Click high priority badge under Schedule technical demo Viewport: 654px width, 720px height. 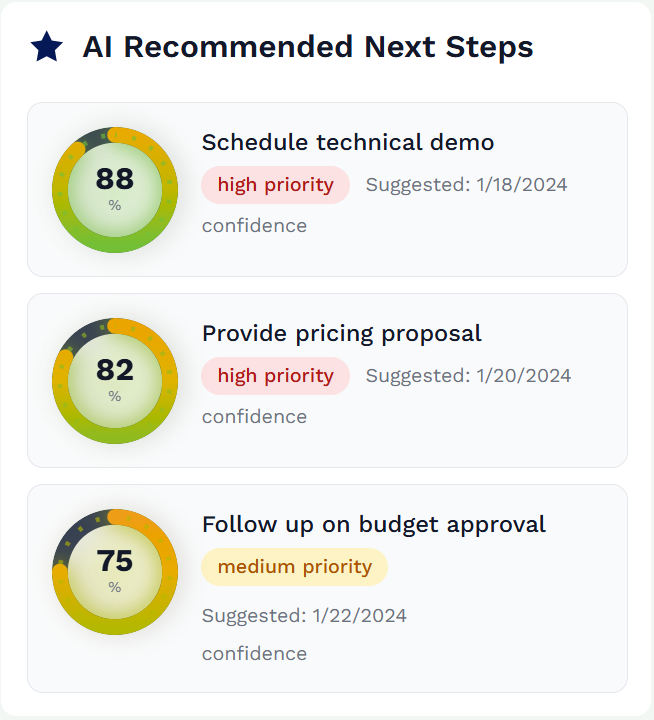point(275,185)
